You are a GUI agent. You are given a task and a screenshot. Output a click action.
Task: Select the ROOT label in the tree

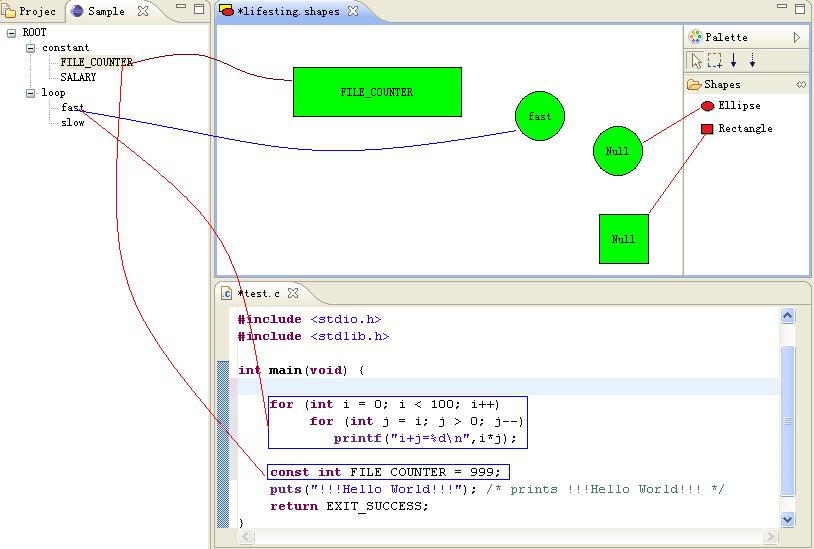pyautogui.click(x=34, y=32)
